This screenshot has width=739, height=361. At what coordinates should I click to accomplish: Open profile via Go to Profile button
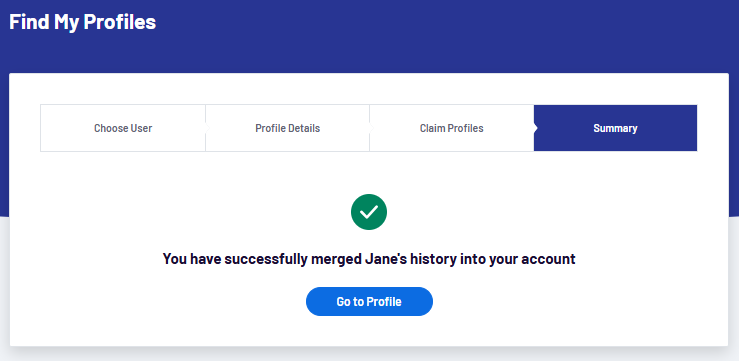(369, 302)
